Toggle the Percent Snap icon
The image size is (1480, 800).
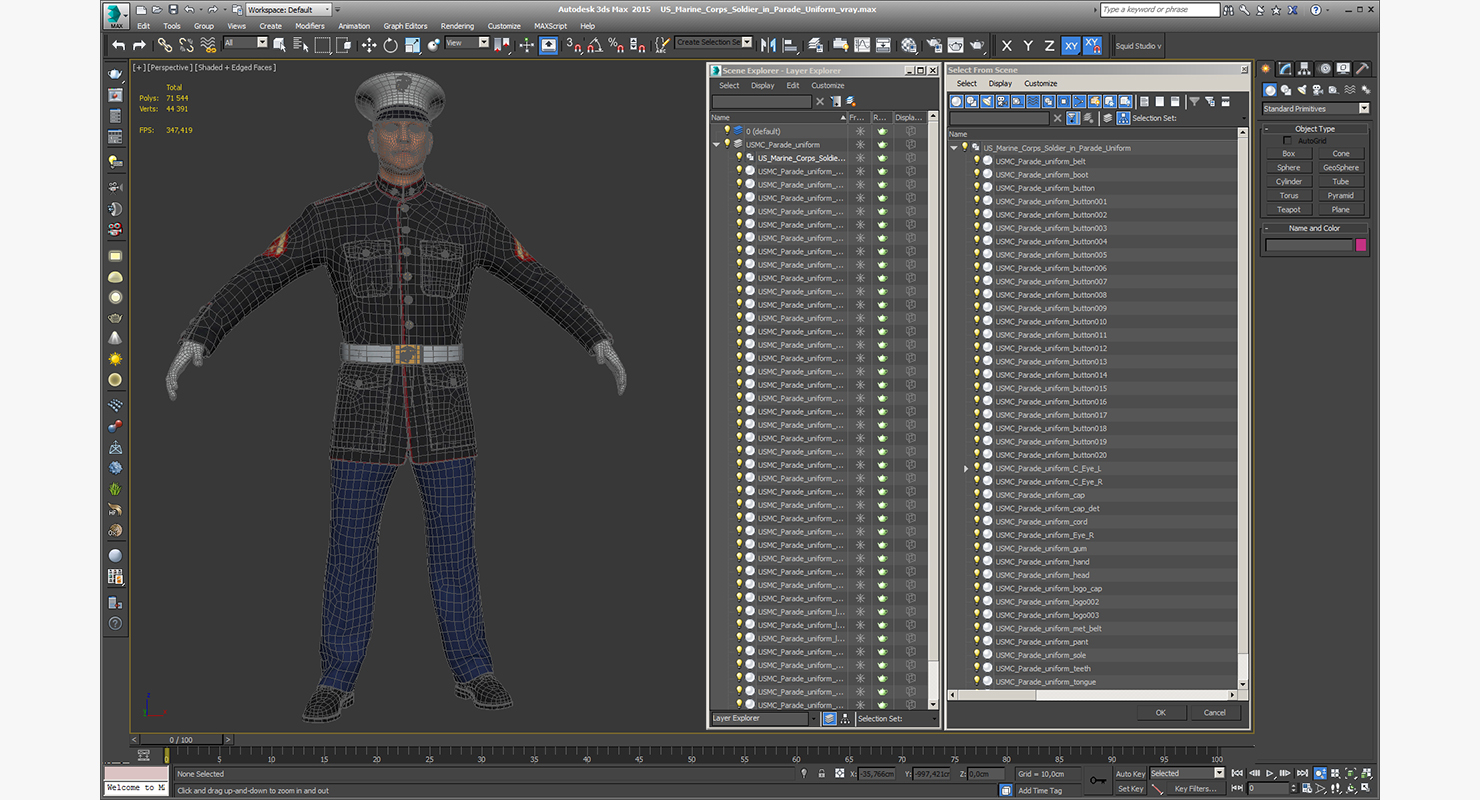[616, 45]
